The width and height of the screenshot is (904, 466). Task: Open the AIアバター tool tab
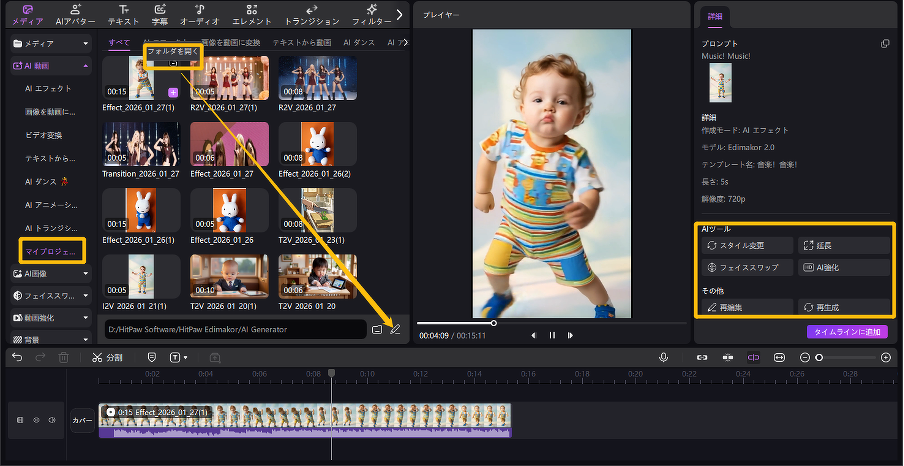(x=77, y=14)
